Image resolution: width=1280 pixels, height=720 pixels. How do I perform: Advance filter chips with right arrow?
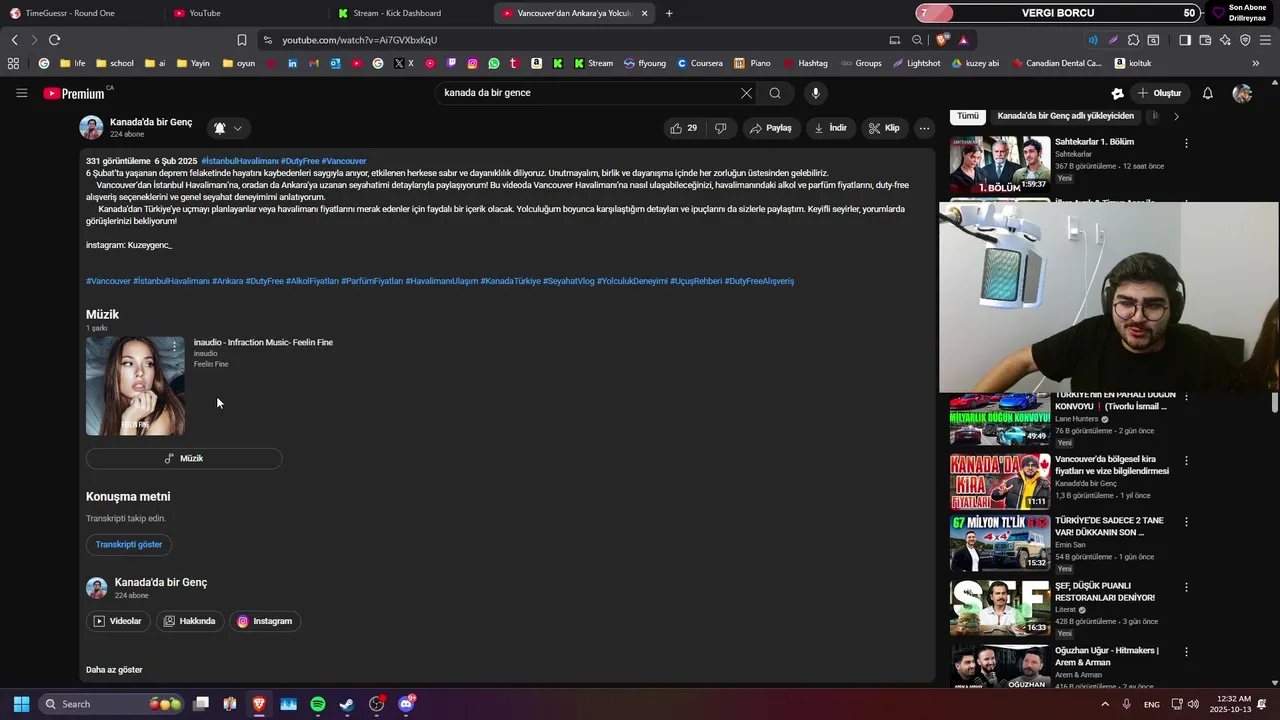1176,116
